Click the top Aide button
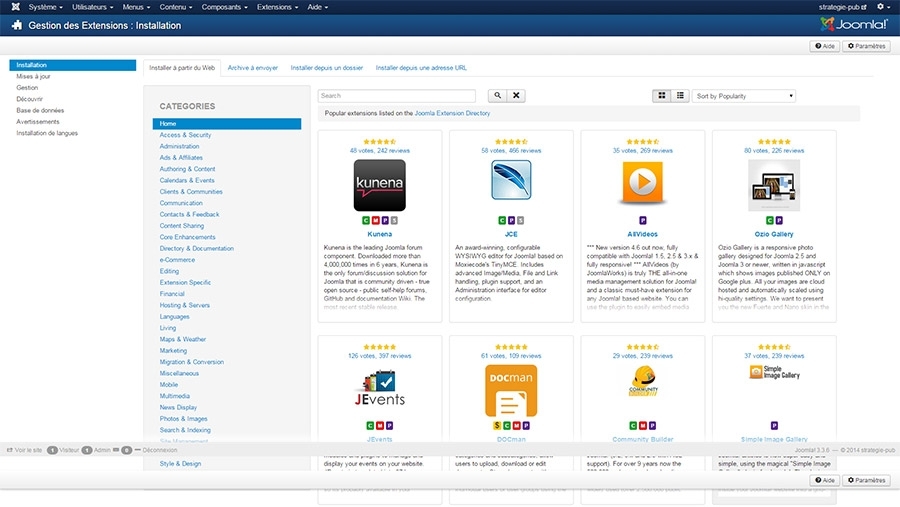The image size is (900, 507). [825, 46]
